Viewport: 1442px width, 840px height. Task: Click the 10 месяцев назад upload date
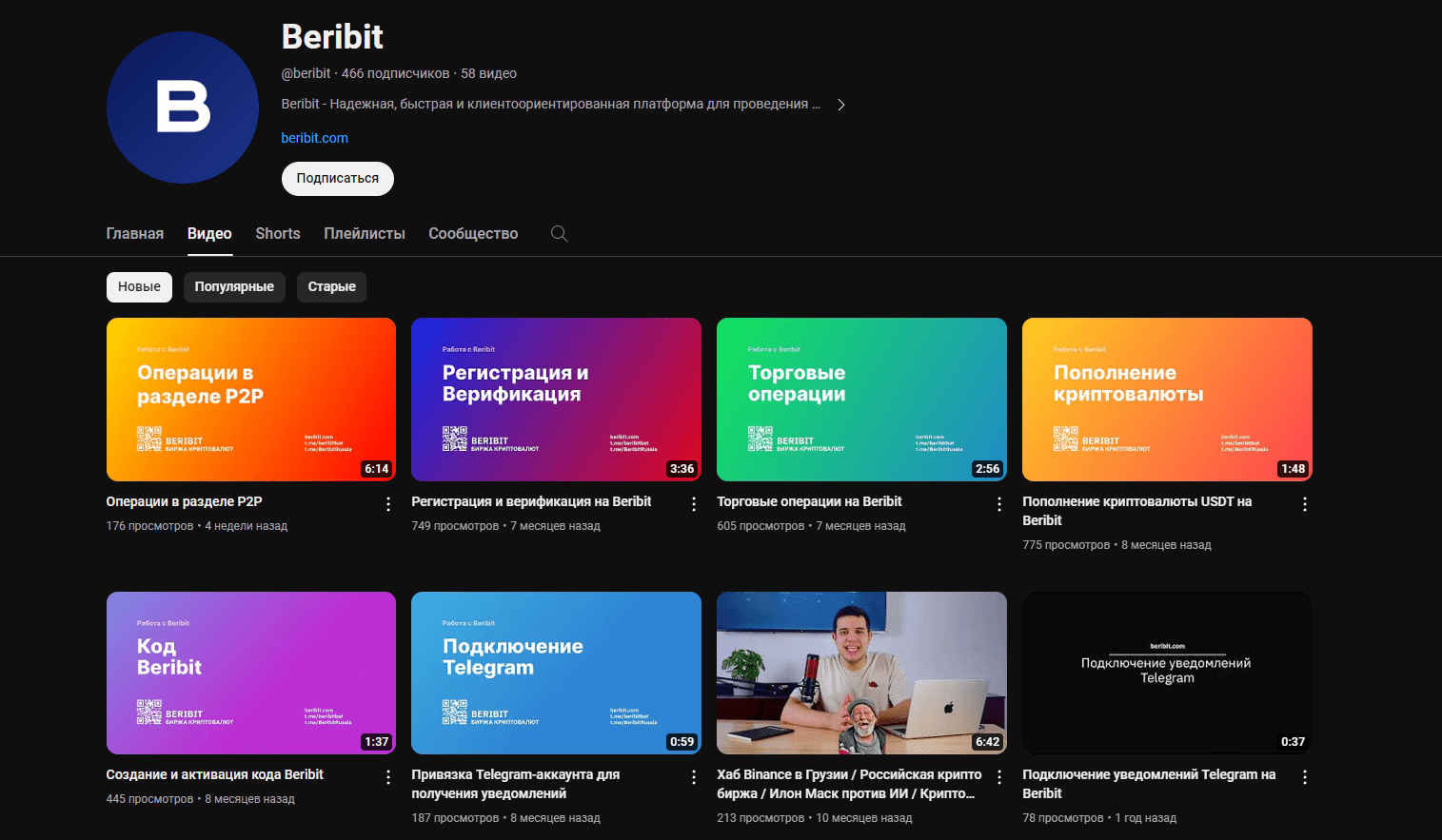pos(864,818)
